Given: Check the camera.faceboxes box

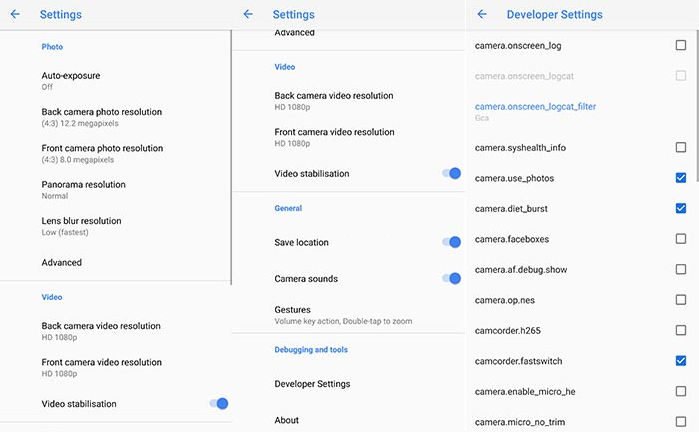Looking at the screenshot, I should pyautogui.click(x=681, y=239).
